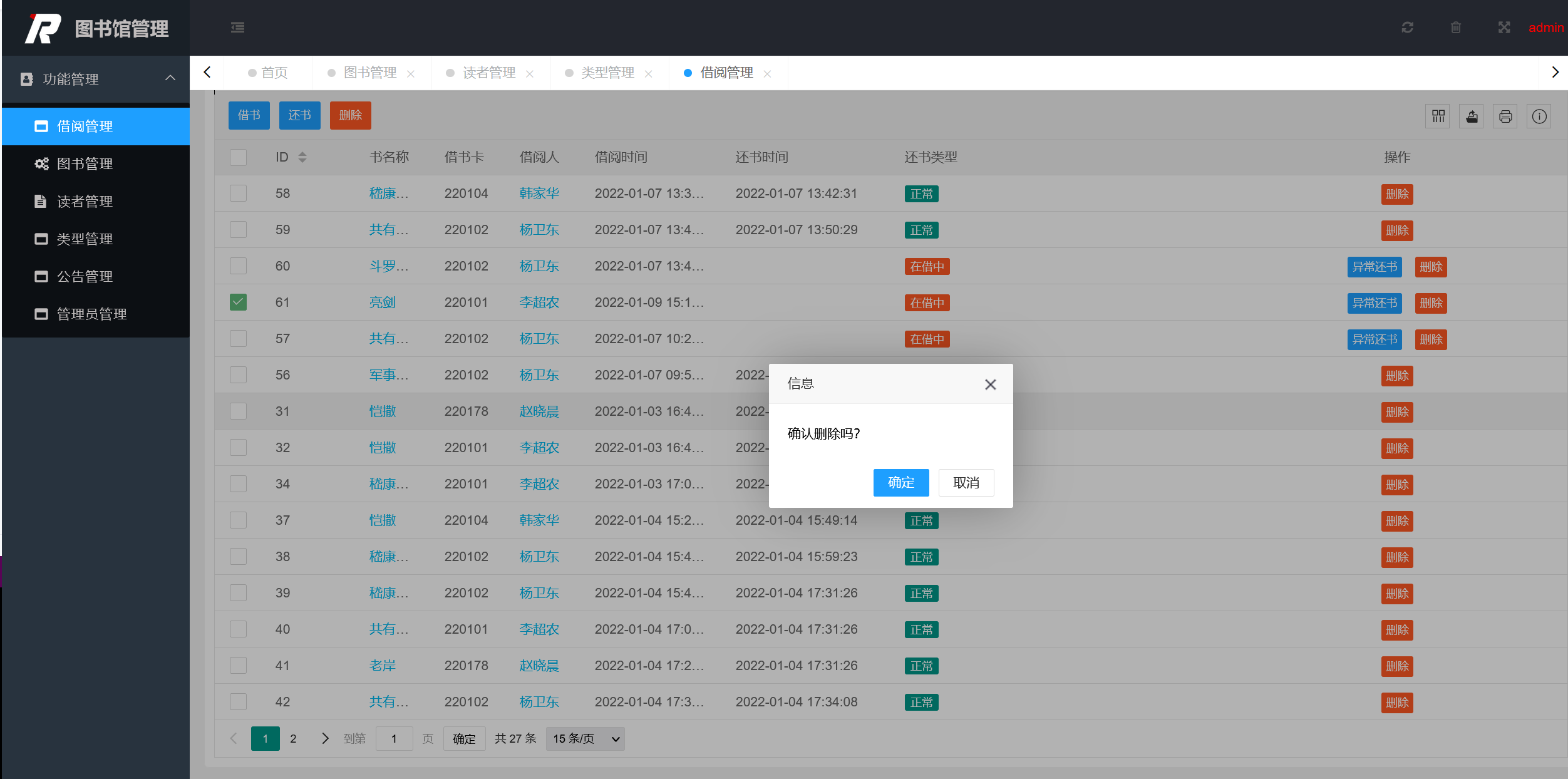Sort the table by the ID column
The width and height of the screenshot is (1568, 779).
(302, 157)
